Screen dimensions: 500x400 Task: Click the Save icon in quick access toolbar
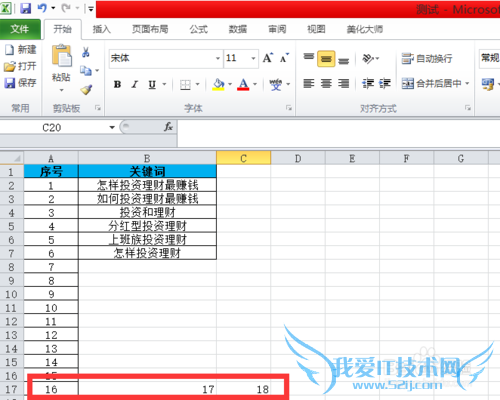pos(25,8)
